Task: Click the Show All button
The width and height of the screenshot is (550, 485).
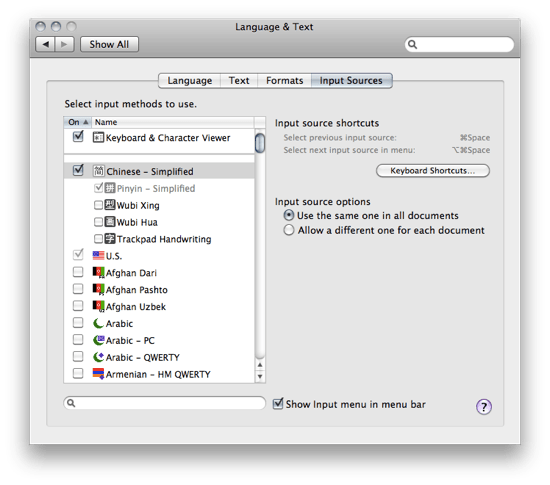Action: [109, 44]
